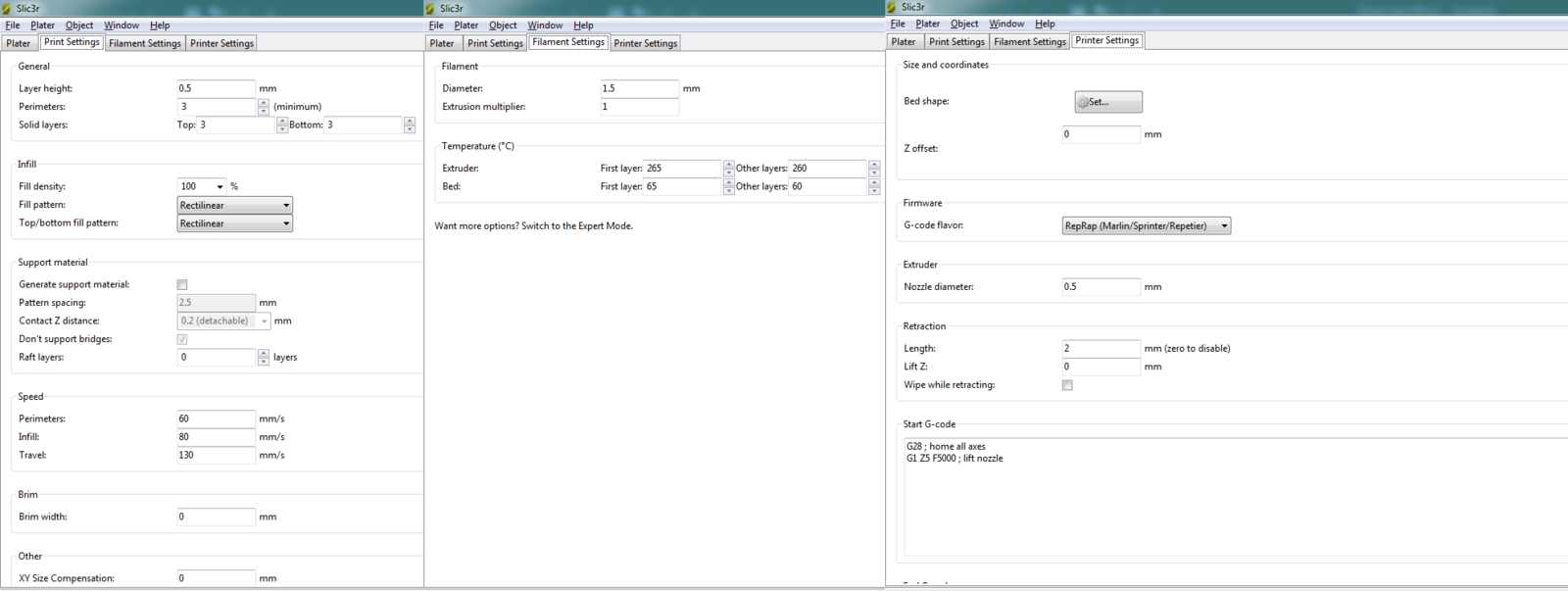The height and width of the screenshot is (591, 1568).
Task: Click the Don't support bridges checkbox
Action: 182,339
